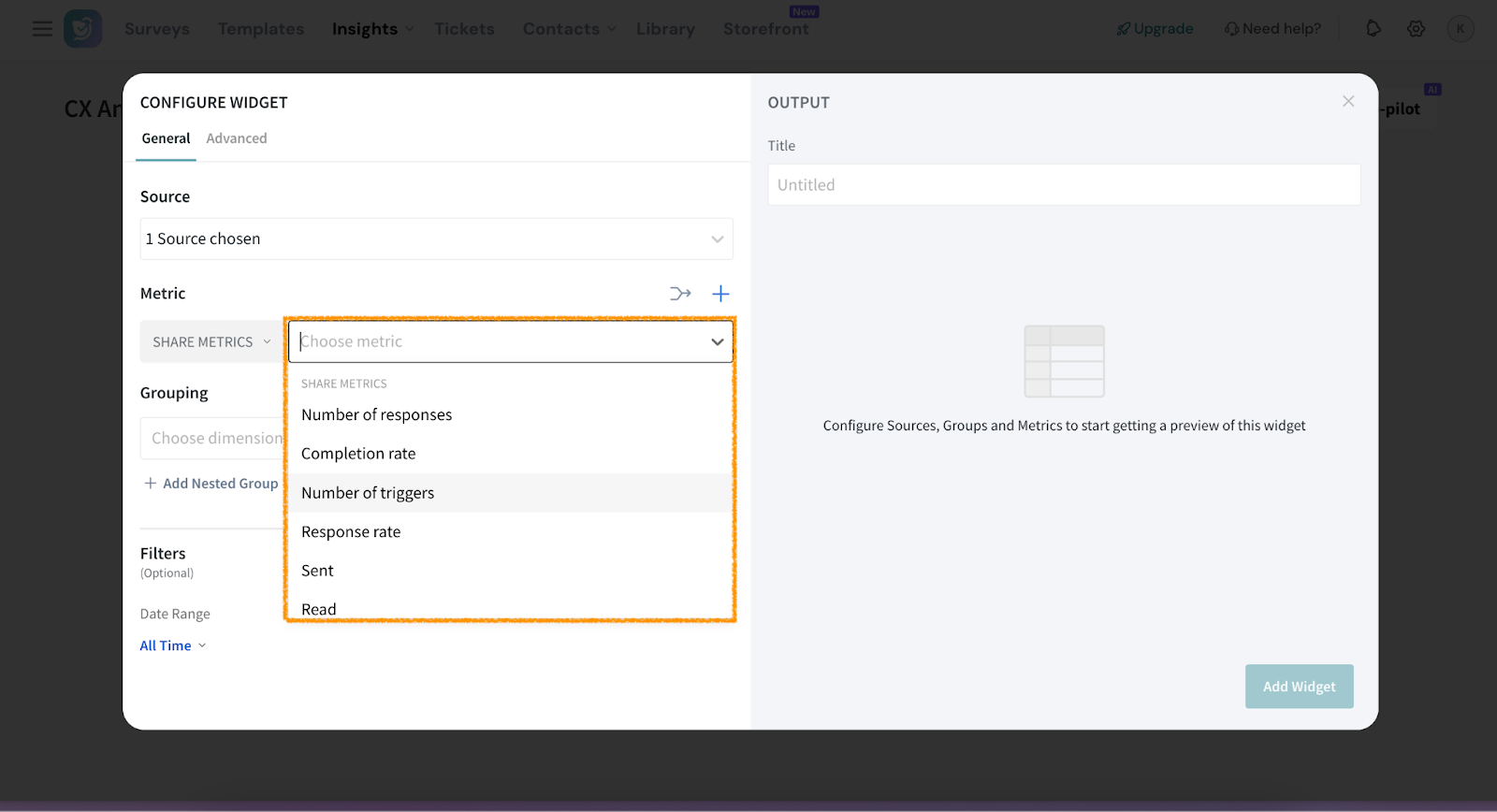Click the app logo icon
Image resolution: width=1497 pixels, height=812 pixels.
(82, 29)
